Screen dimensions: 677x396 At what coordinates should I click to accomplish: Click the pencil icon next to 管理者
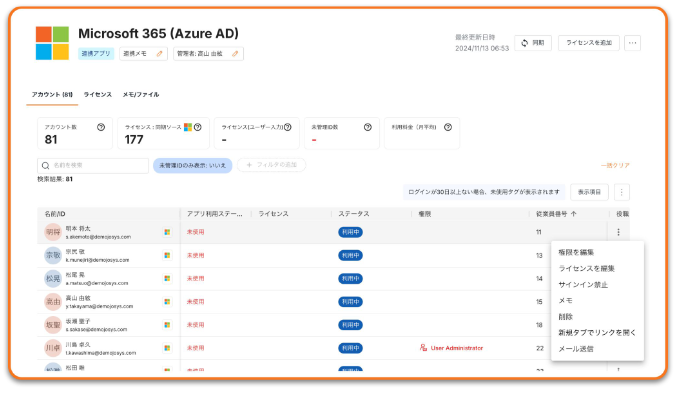pos(235,54)
